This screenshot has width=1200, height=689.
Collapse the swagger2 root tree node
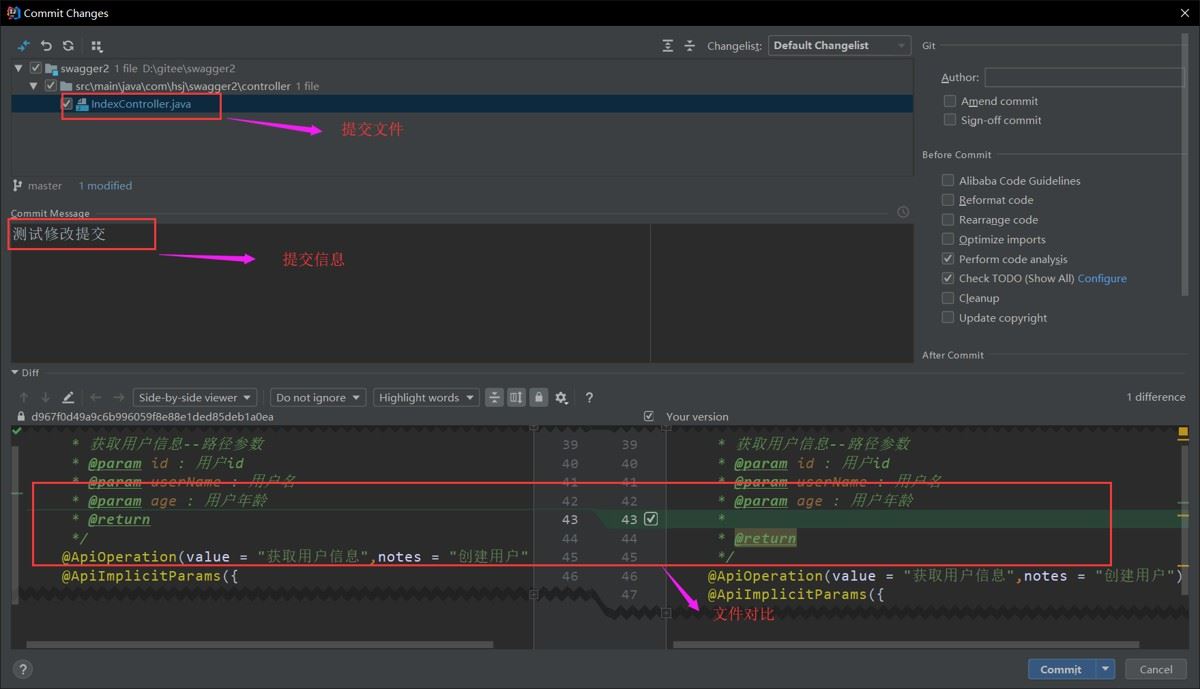coord(20,68)
